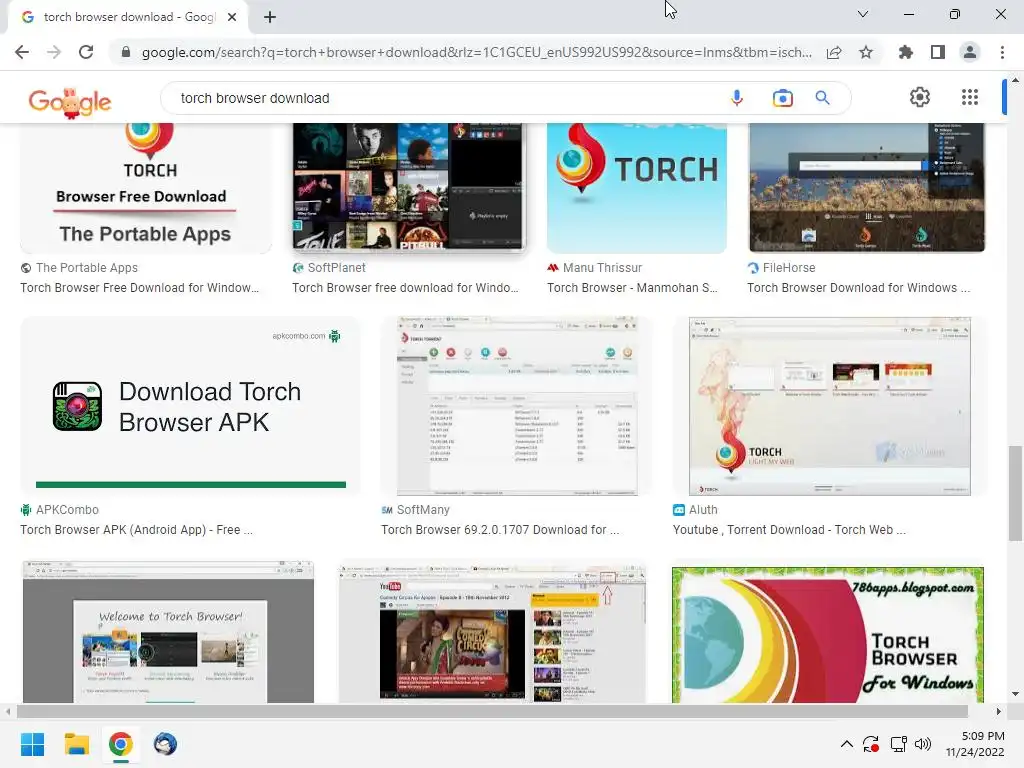Start voice search with the microphone
Image resolution: width=1024 pixels, height=768 pixels.
point(737,98)
